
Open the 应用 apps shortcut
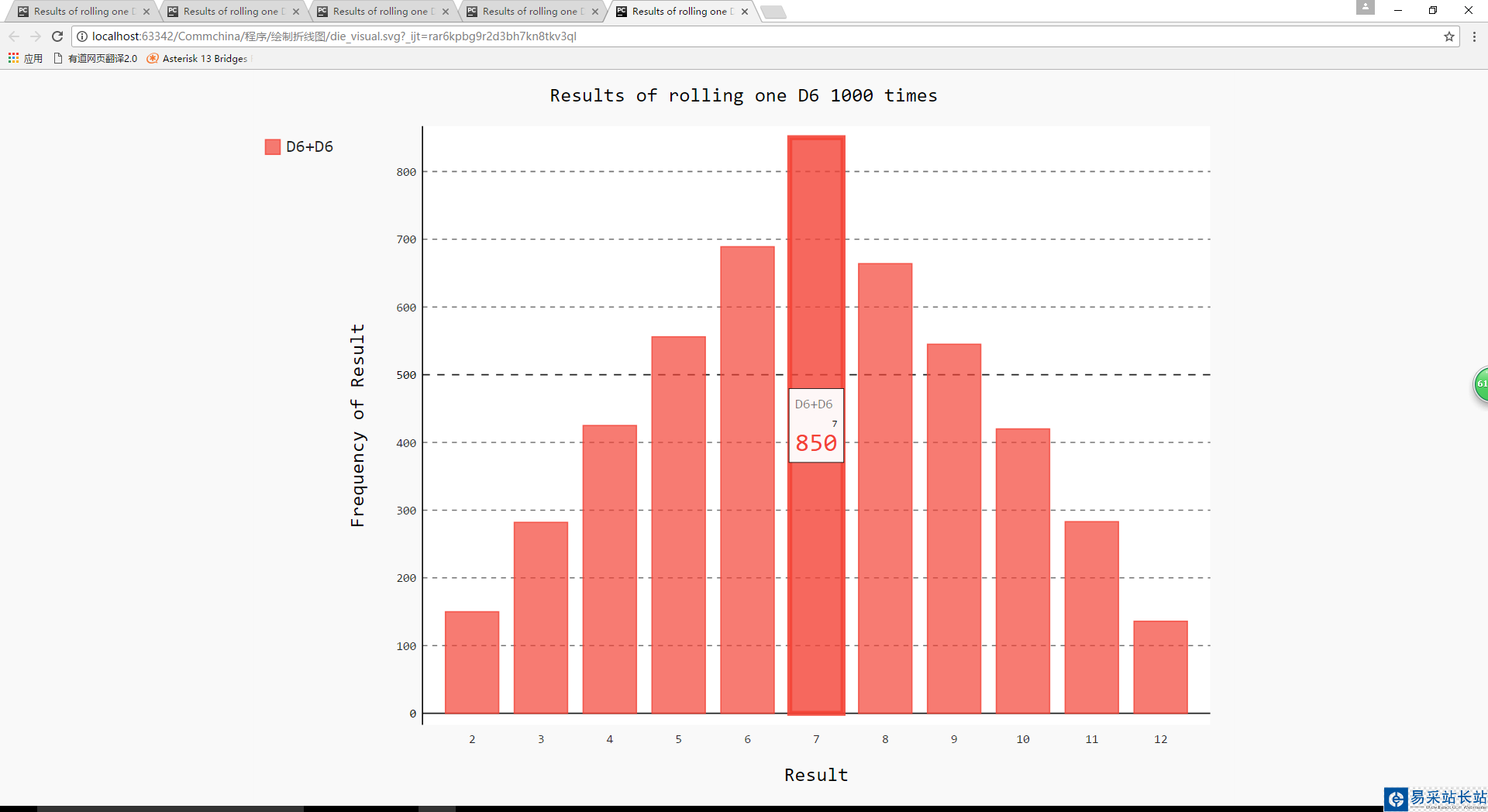[26, 58]
